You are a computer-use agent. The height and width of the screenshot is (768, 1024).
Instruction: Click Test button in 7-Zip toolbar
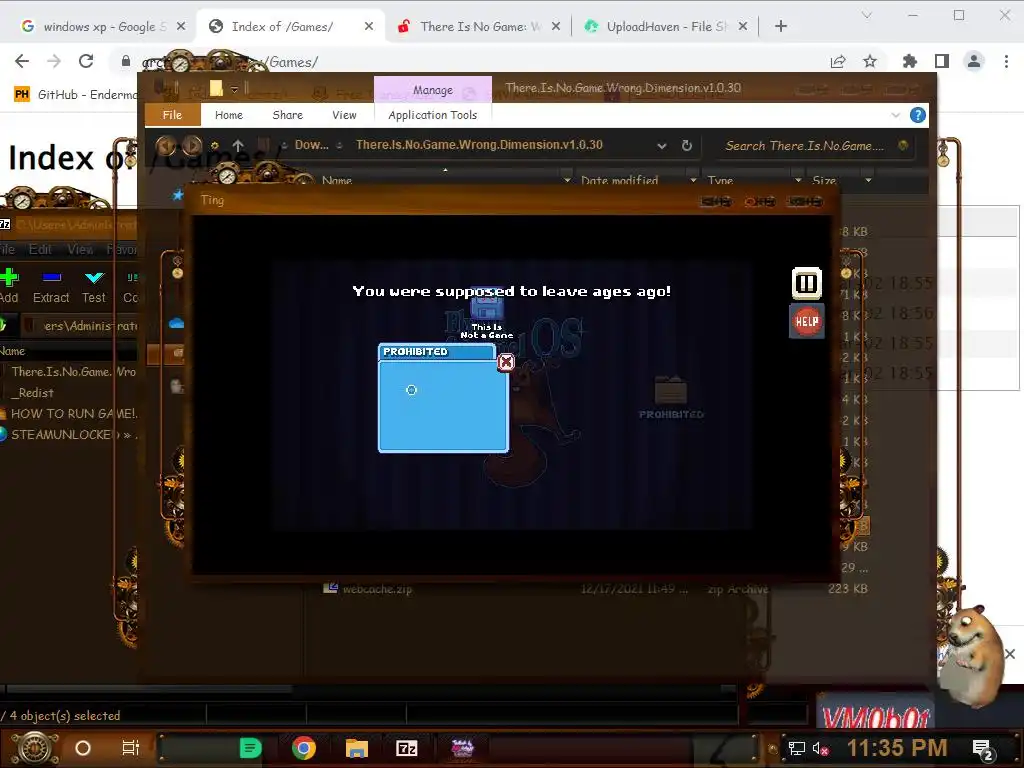tap(94, 286)
